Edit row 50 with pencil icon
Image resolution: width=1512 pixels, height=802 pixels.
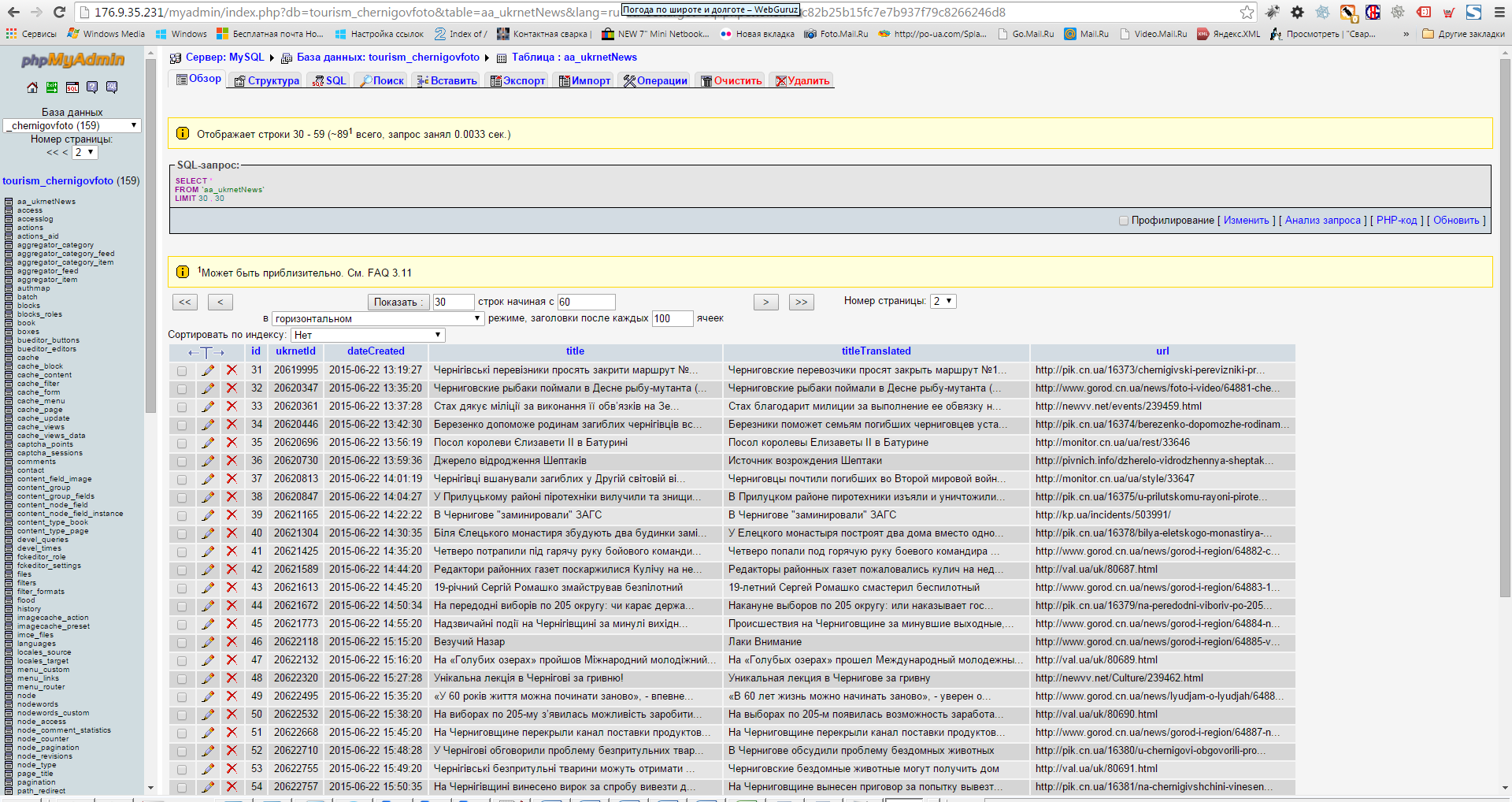point(208,715)
